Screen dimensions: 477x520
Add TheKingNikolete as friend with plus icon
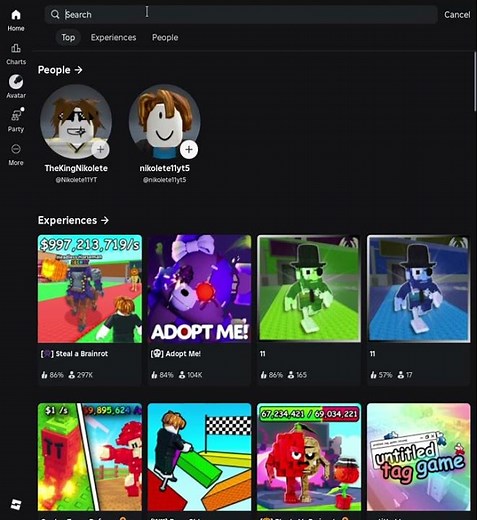click(100, 150)
